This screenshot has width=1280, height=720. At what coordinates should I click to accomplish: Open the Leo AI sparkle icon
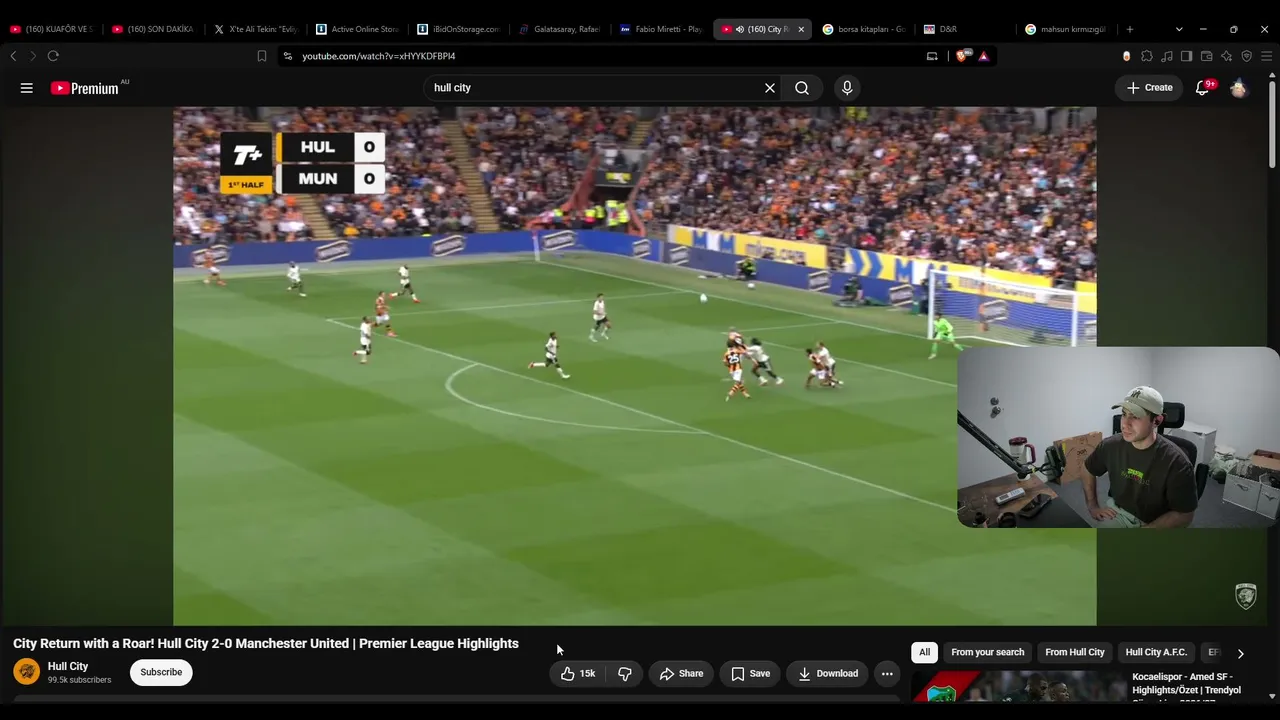(x=1227, y=56)
